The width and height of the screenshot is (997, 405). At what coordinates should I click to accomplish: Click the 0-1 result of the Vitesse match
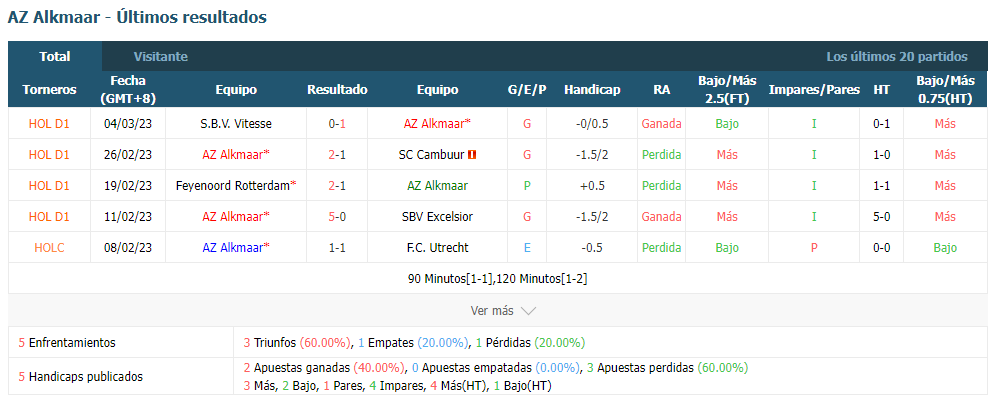click(337, 124)
